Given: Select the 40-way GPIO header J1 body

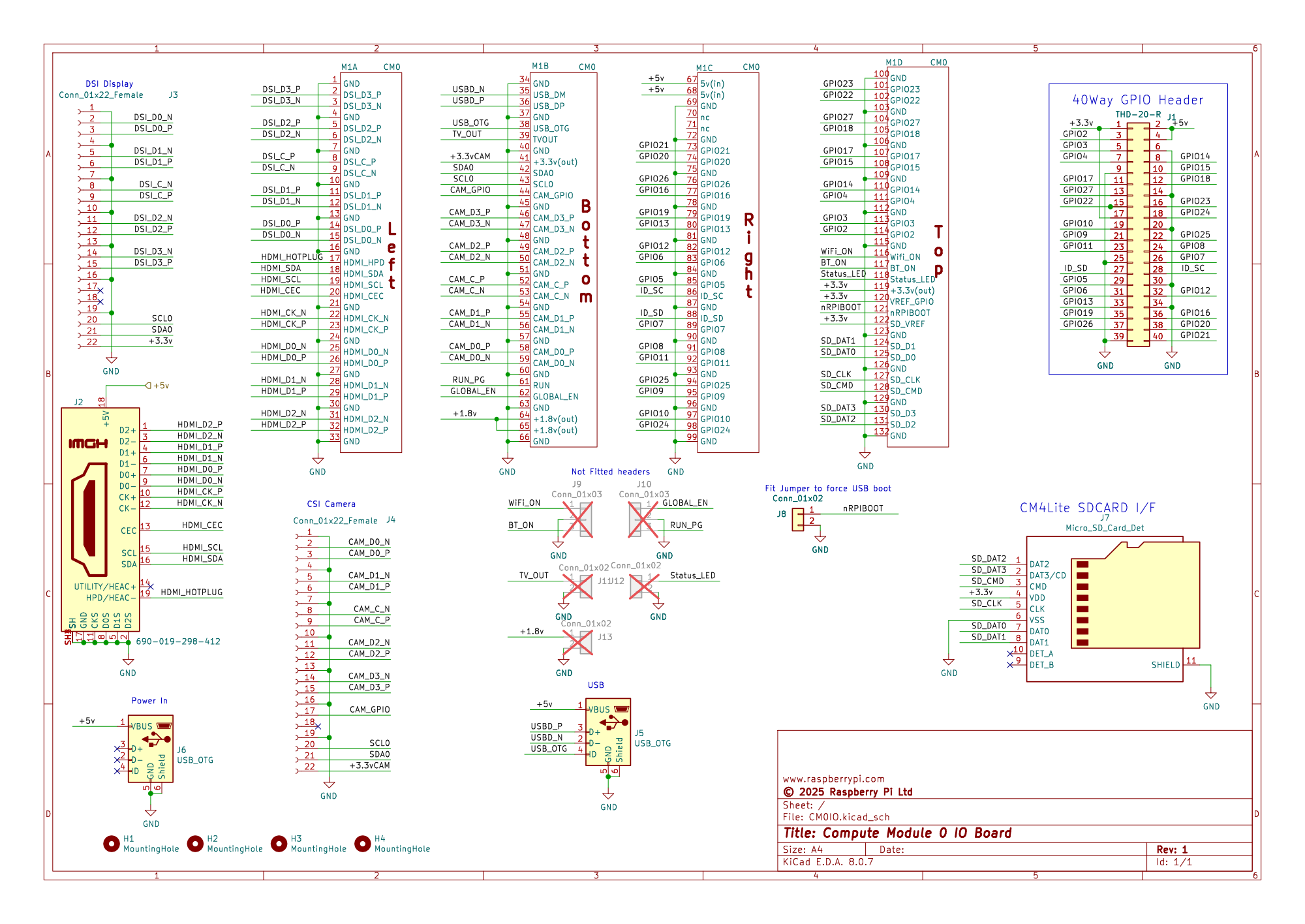Looking at the screenshot, I should point(1138,234).
